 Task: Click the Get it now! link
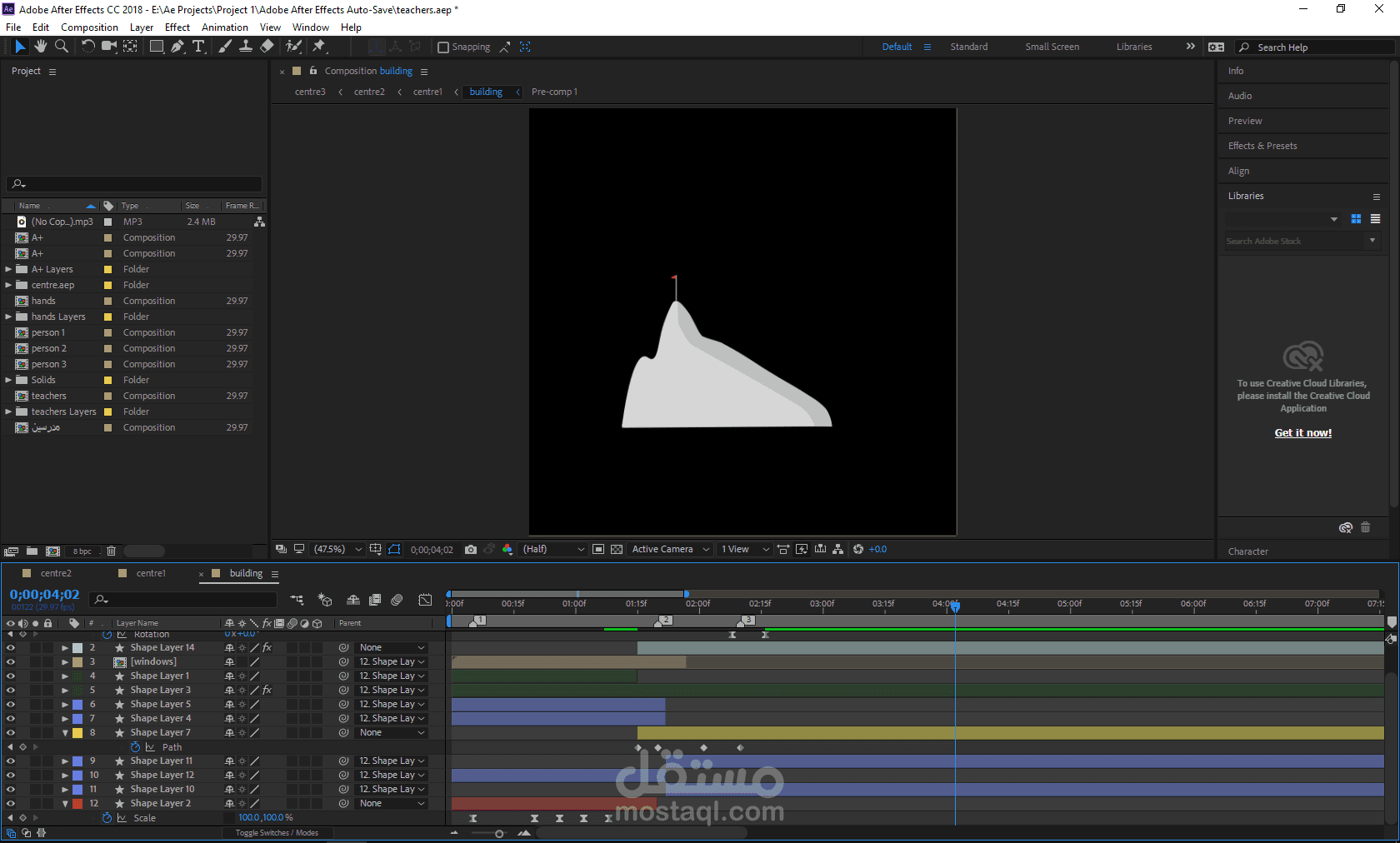coord(1302,433)
